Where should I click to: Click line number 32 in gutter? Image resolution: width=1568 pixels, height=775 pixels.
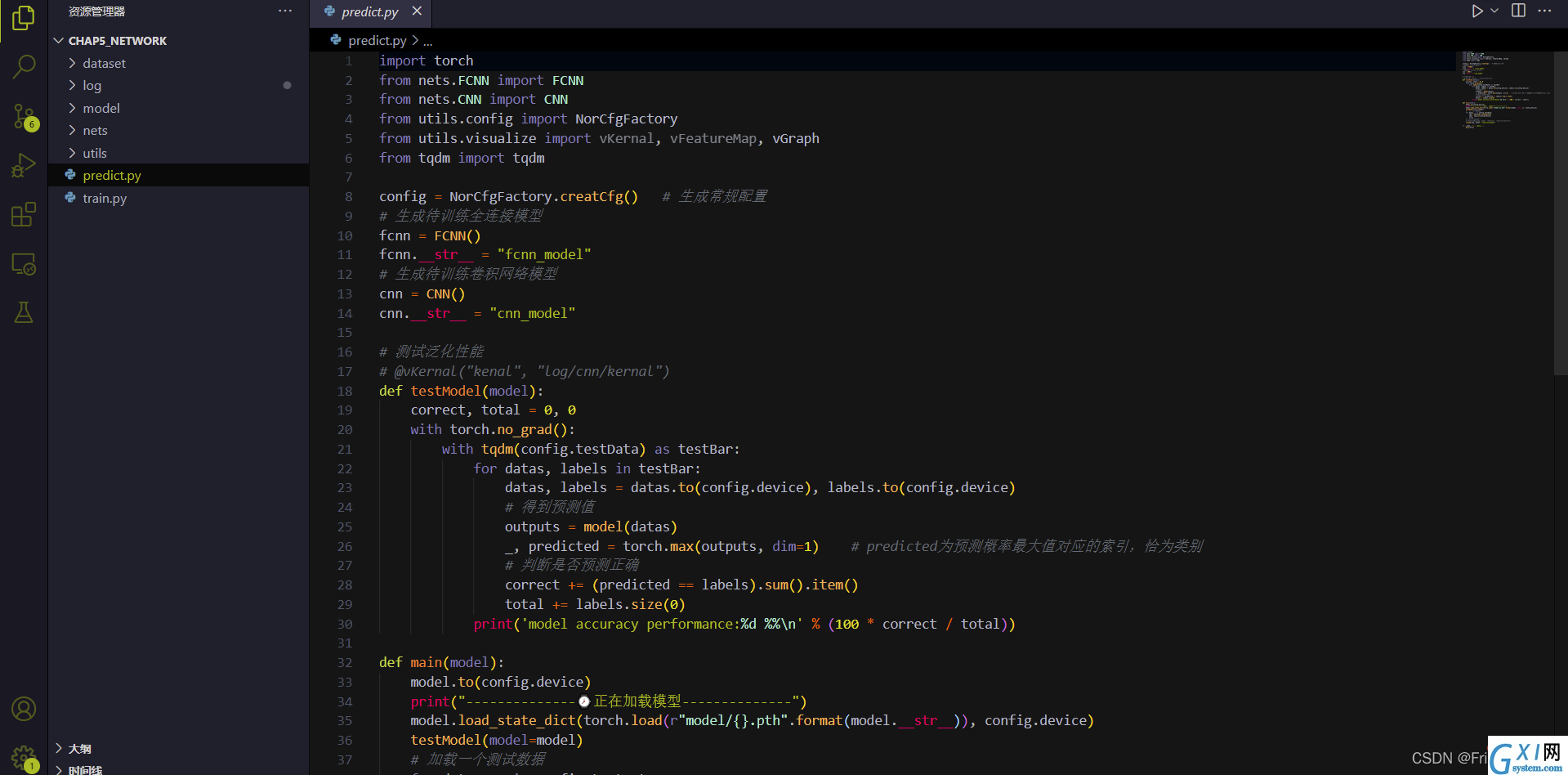pyautogui.click(x=345, y=662)
